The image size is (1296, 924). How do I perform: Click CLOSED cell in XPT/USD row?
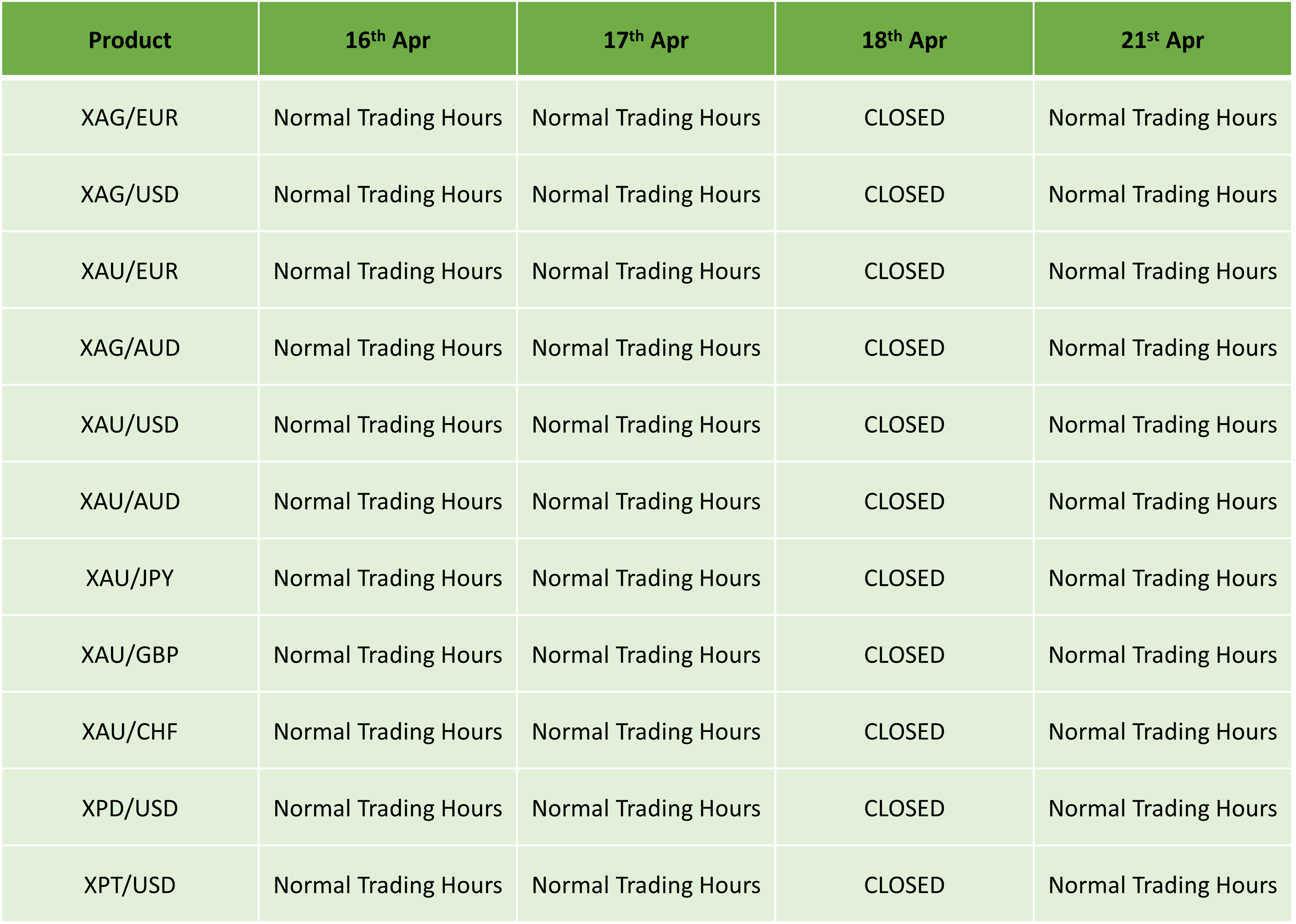coord(904,885)
